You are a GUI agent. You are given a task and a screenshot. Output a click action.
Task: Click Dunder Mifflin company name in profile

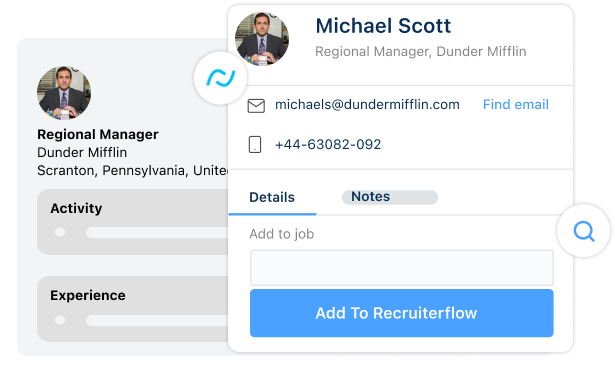tap(82, 152)
